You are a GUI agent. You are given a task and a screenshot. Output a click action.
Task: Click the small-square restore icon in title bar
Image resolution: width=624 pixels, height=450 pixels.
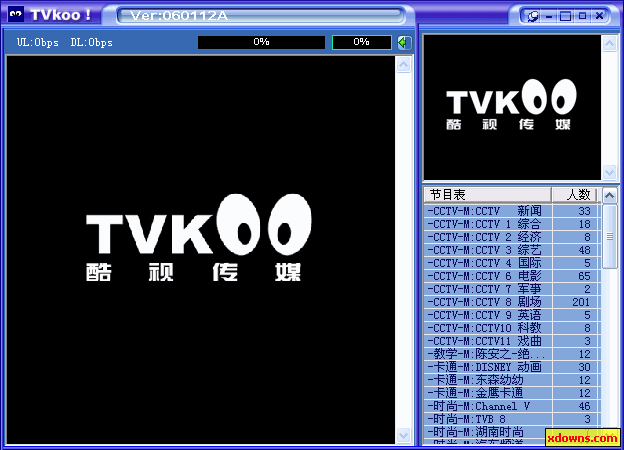582,16
